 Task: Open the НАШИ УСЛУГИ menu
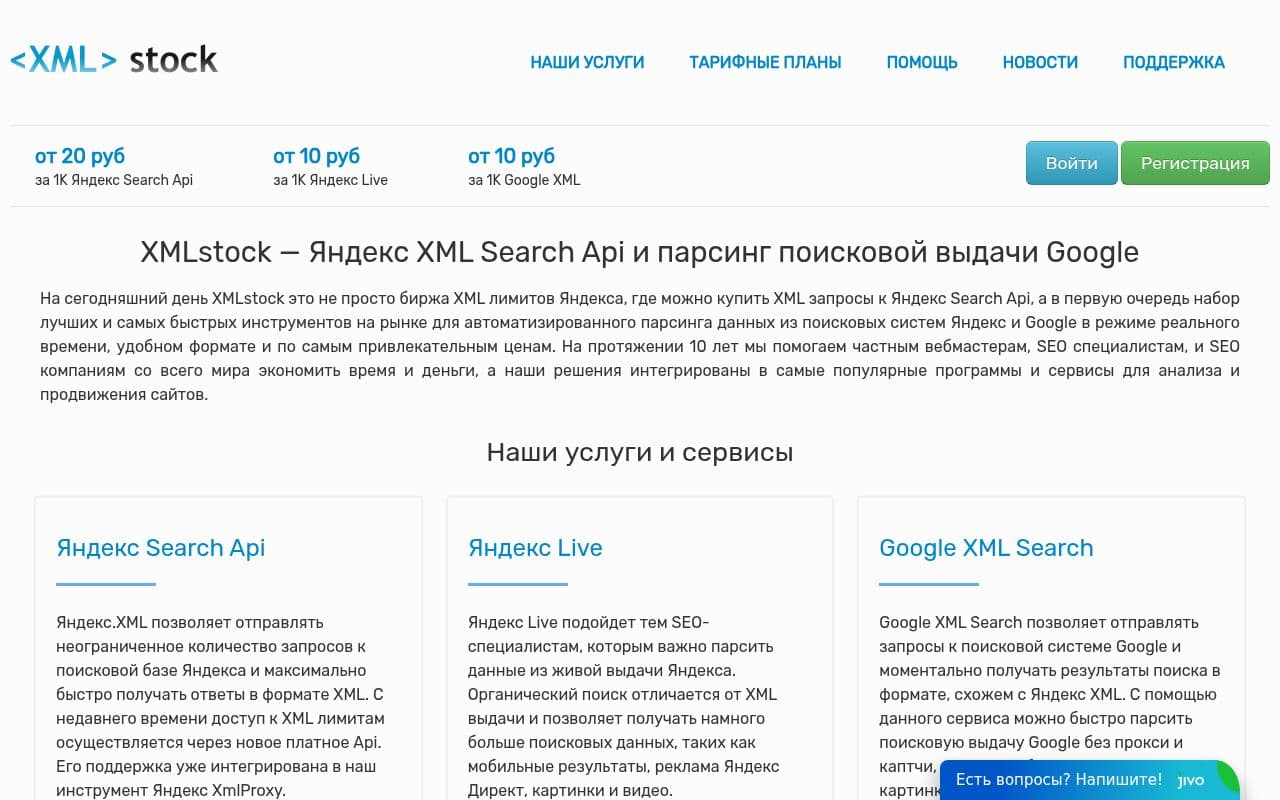pyautogui.click(x=586, y=62)
